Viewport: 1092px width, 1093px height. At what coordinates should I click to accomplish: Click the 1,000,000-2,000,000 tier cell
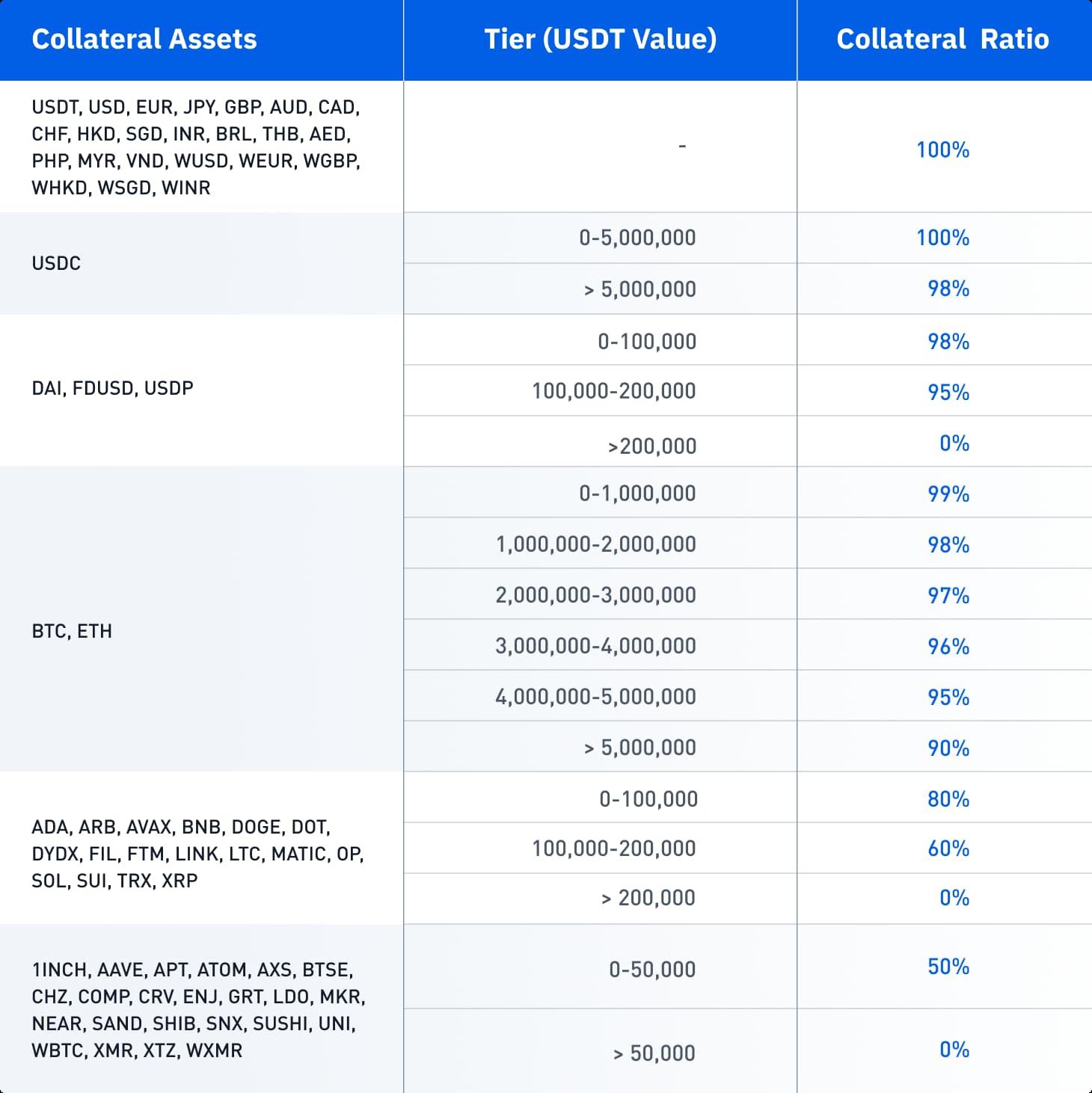point(595,544)
